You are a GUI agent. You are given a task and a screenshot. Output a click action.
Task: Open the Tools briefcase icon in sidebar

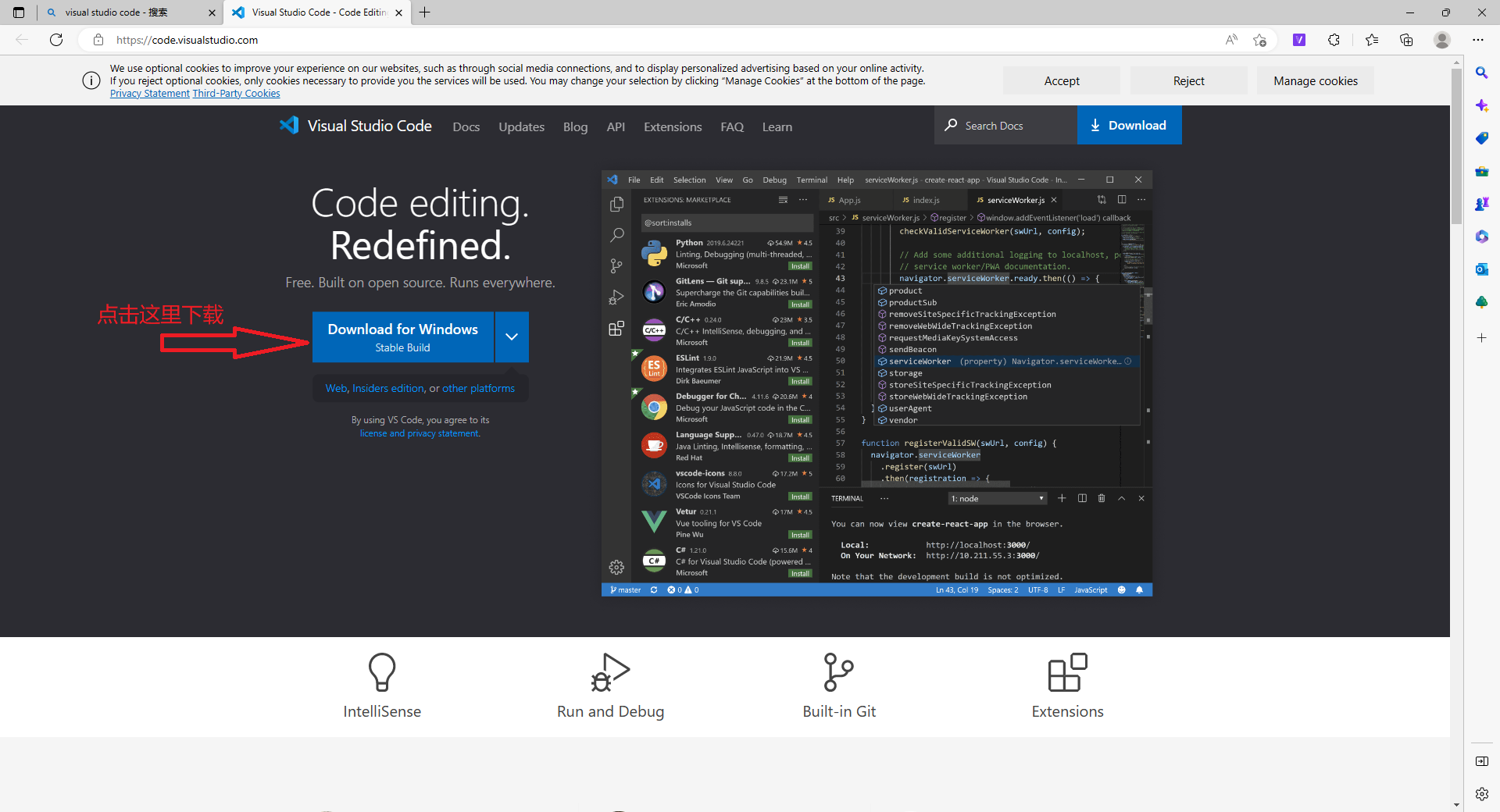point(1482,171)
